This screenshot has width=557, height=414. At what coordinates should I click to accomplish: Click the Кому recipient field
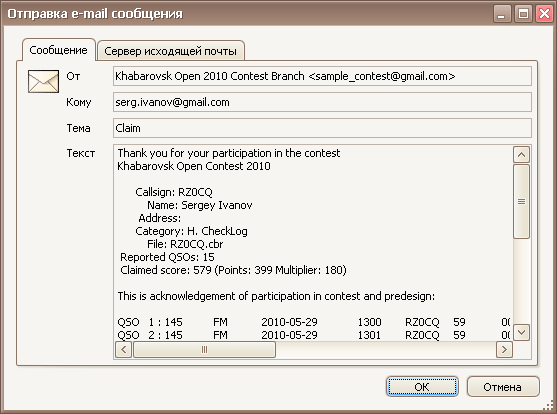click(322, 102)
